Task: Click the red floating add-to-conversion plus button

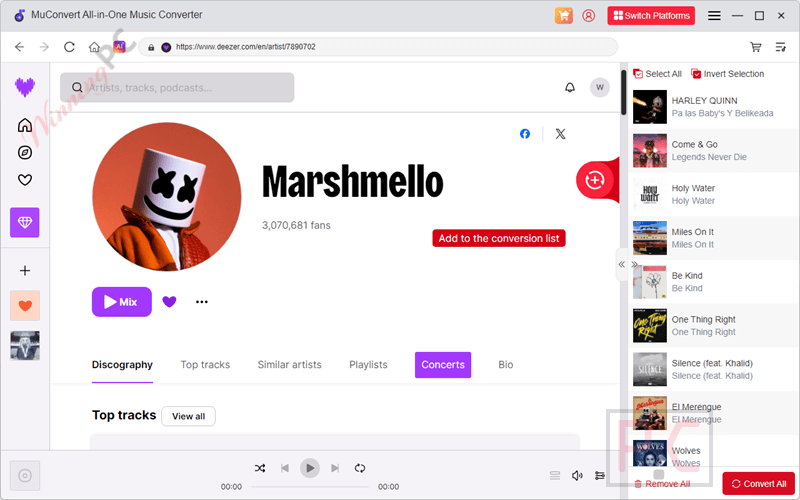Action: click(594, 180)
